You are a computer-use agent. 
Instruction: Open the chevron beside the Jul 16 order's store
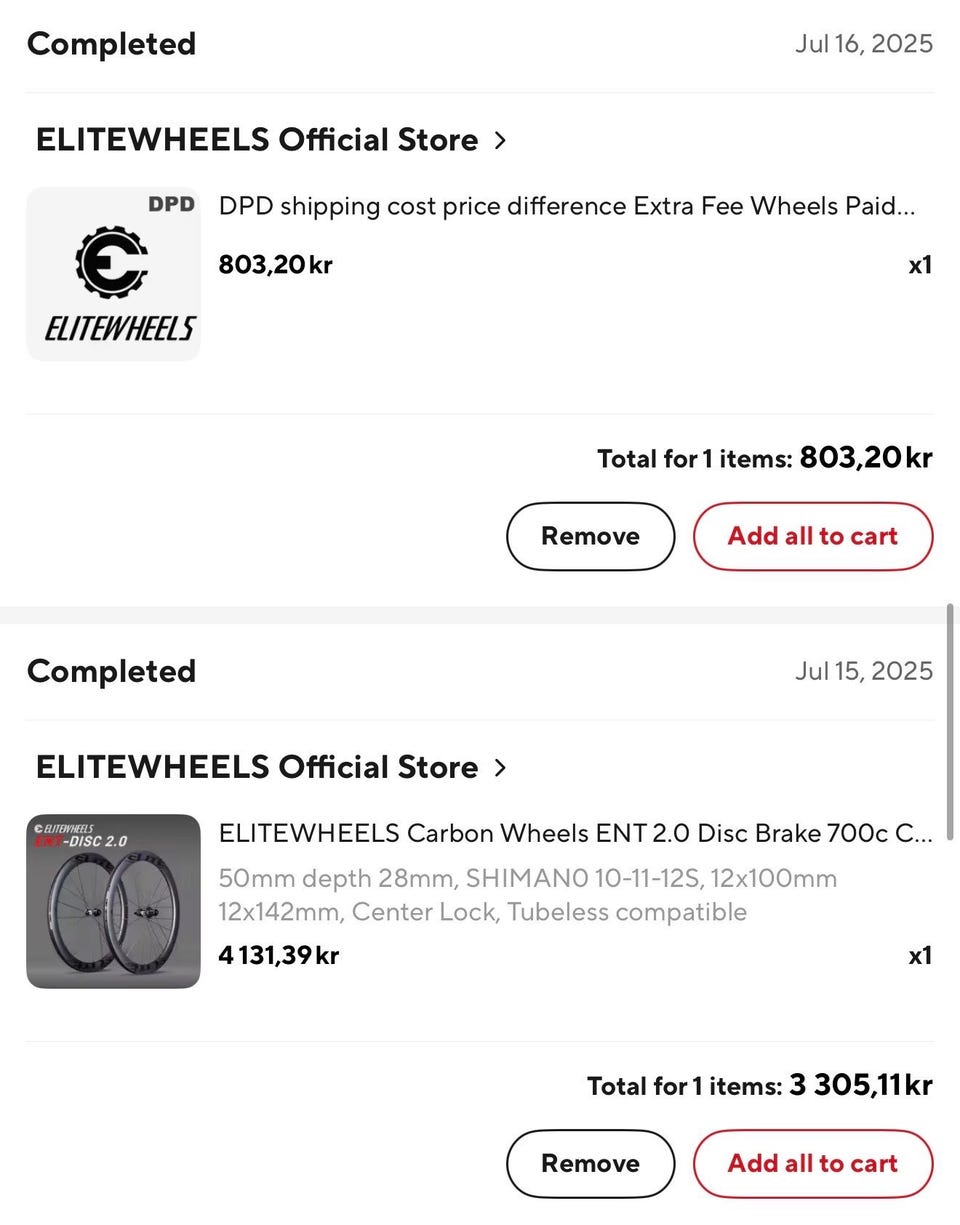500,141
